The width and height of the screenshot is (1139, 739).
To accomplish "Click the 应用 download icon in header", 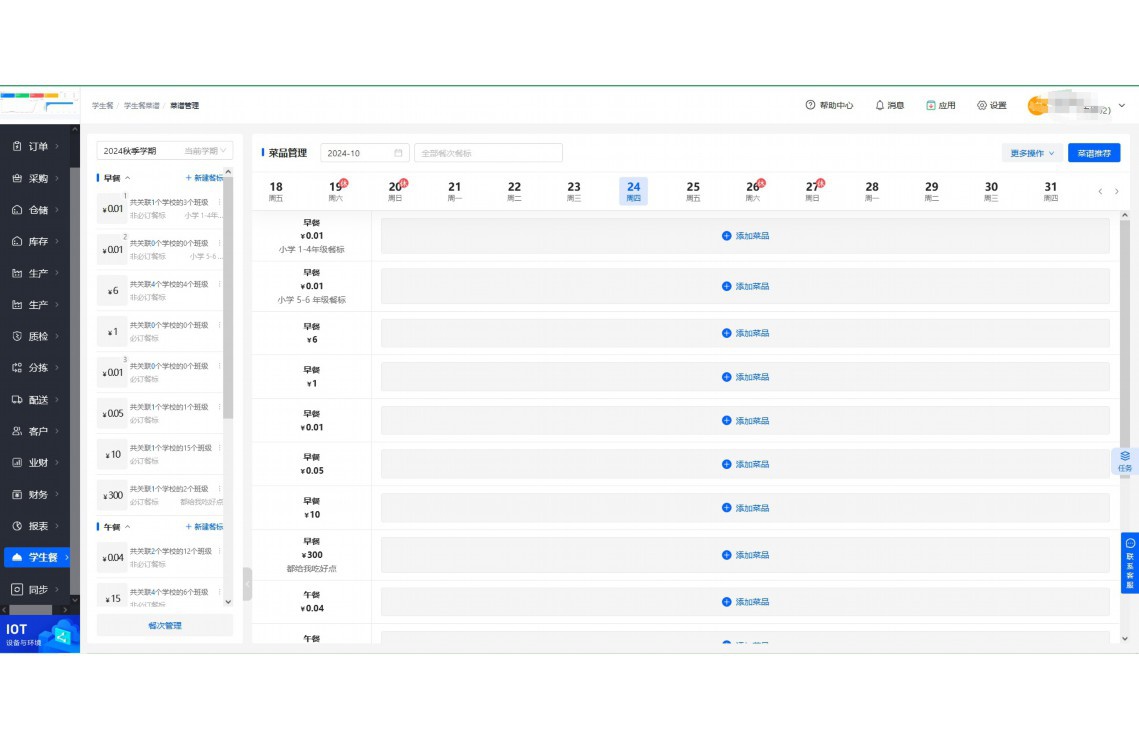I will click(x=930, y=105).
